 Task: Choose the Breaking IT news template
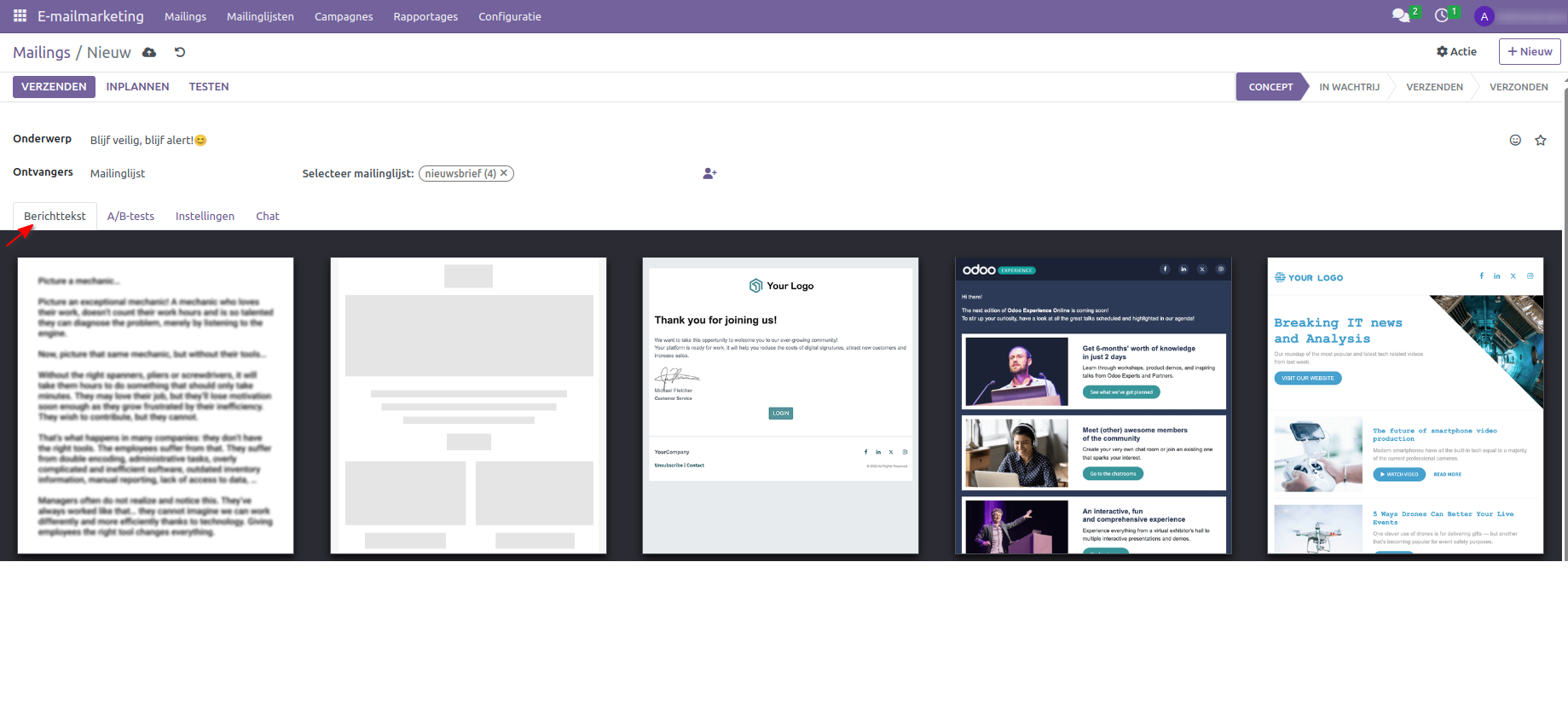click(x=1405, y=406)
